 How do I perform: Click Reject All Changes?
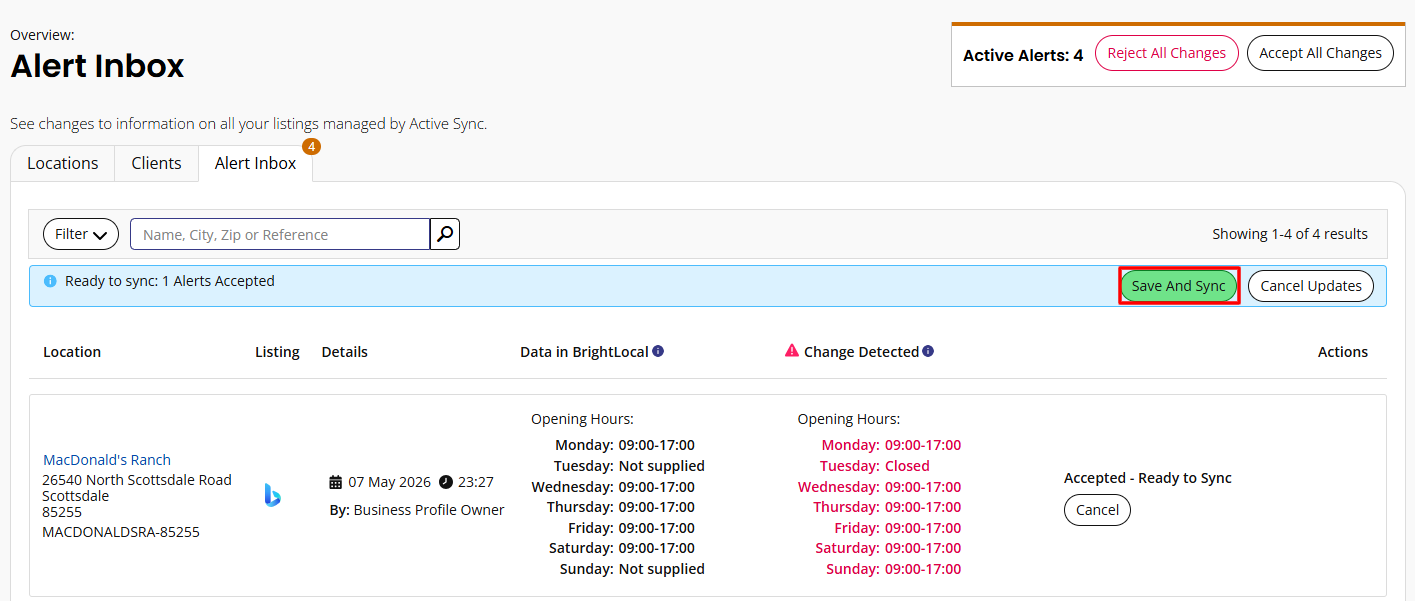[1167, 53]
